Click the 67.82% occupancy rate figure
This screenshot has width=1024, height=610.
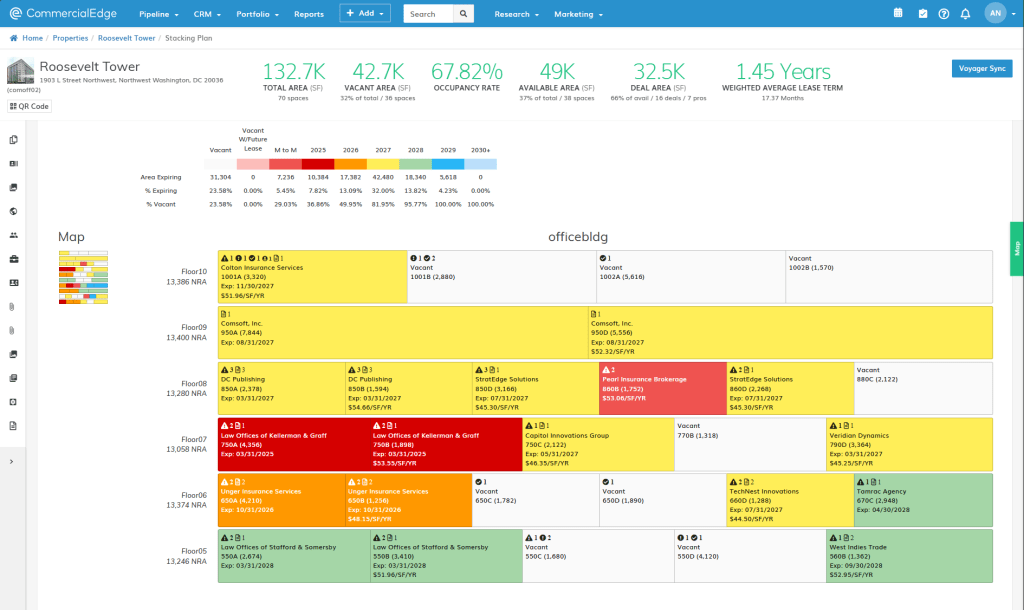466,71
